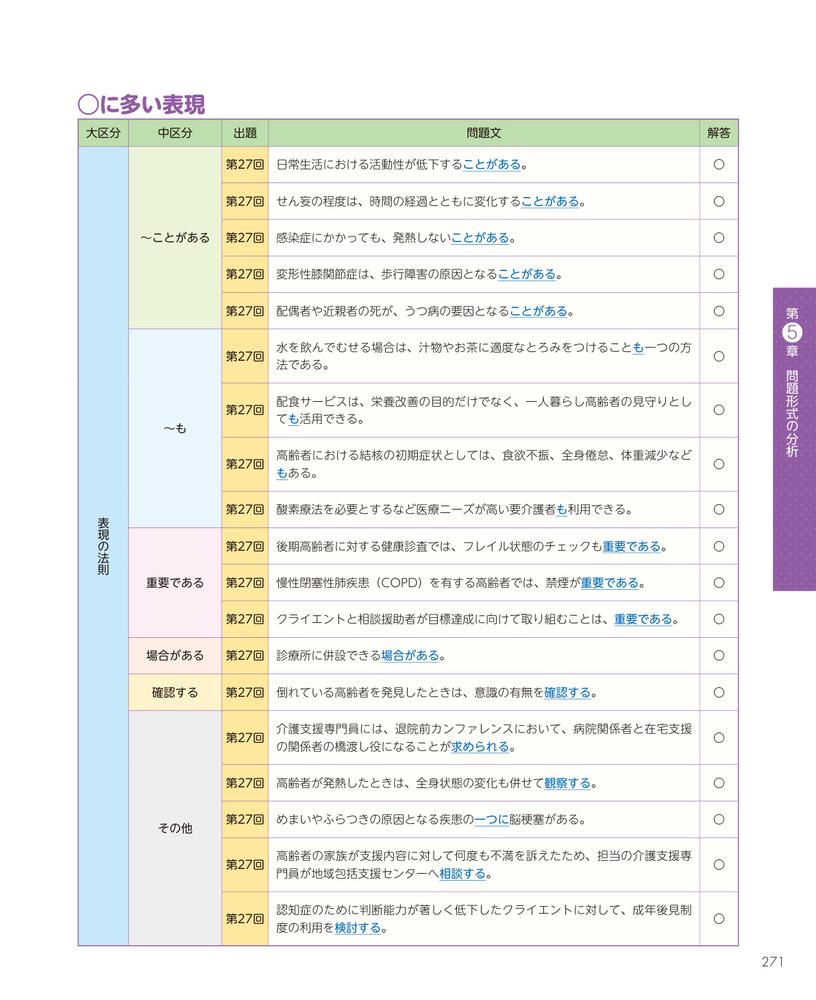Screen dimensions: 816x1000
Task: Click the 表現の法則 vertical category cell
Action: pyautogui.click(x=103, y=546)
